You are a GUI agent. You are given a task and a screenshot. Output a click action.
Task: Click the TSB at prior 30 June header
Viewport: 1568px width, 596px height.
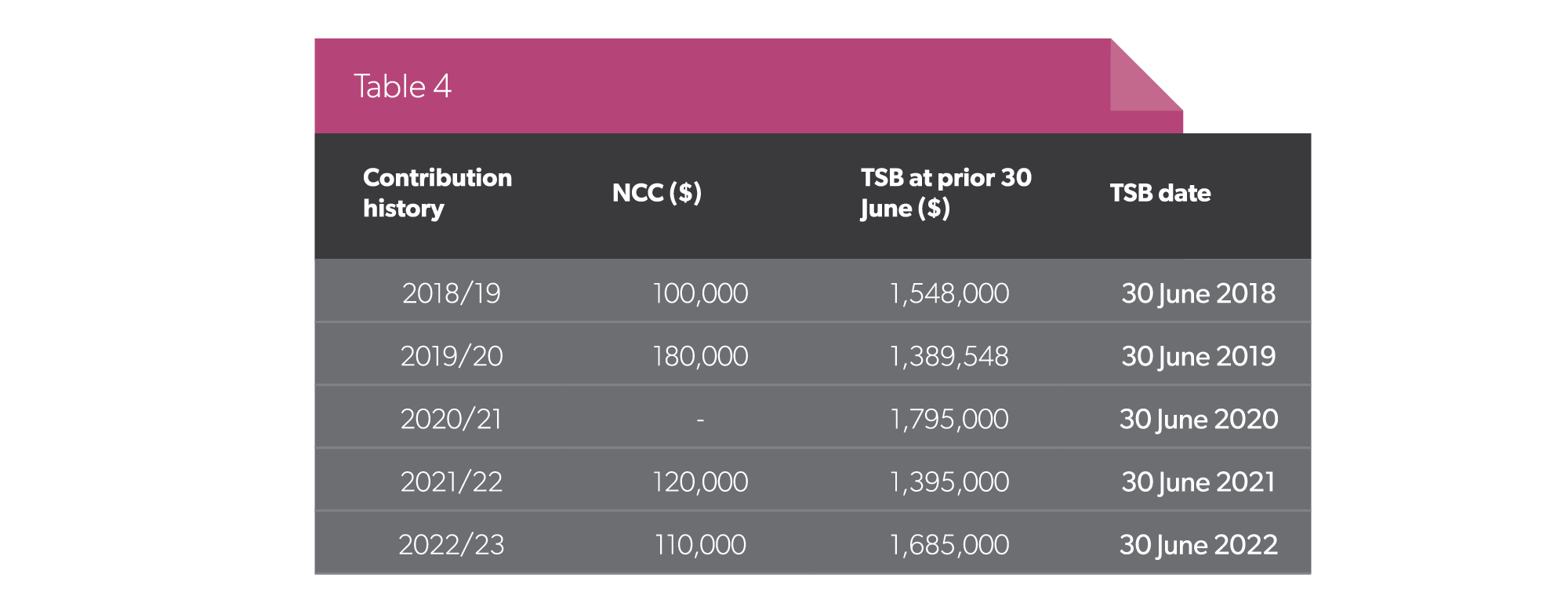(946, 193)
